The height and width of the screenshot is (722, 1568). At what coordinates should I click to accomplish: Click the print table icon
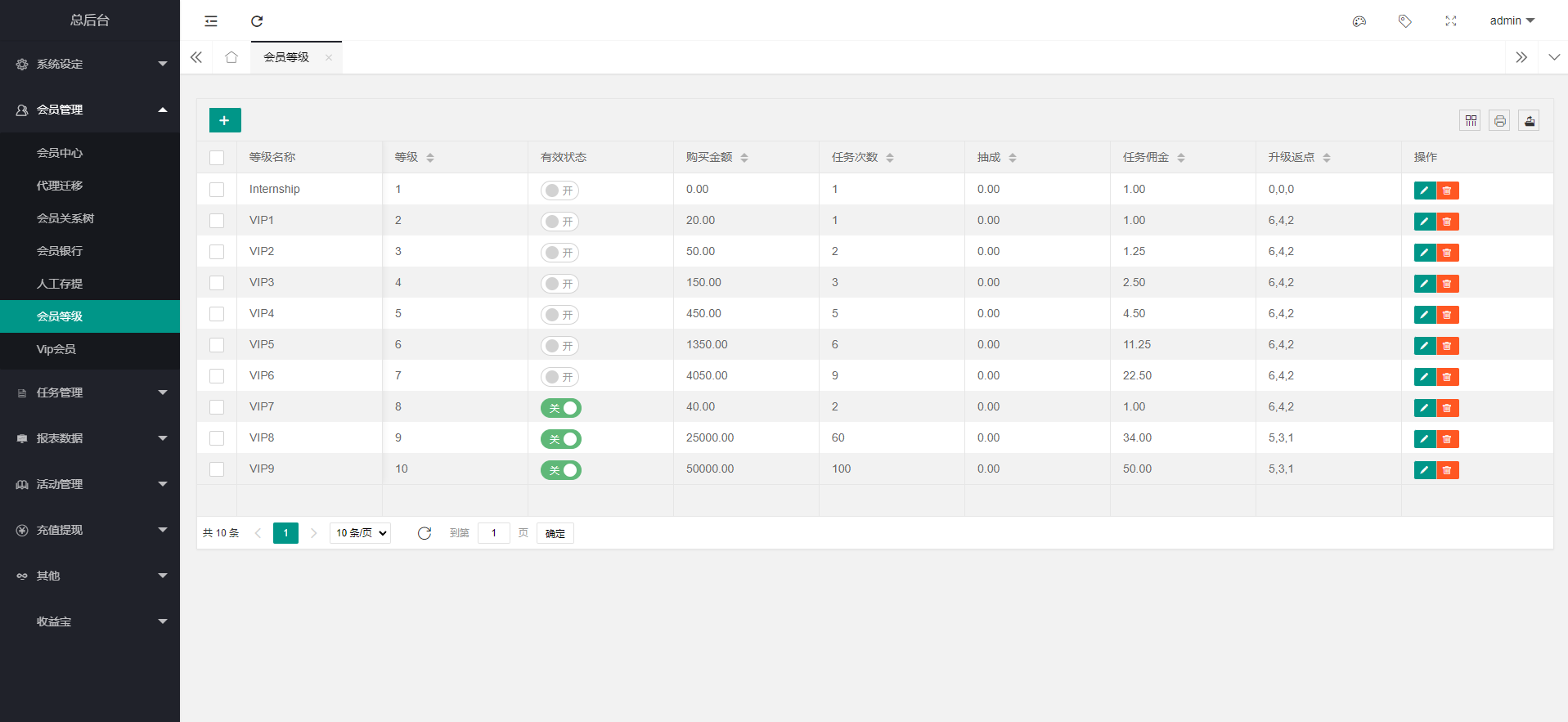click(1499, 120)
